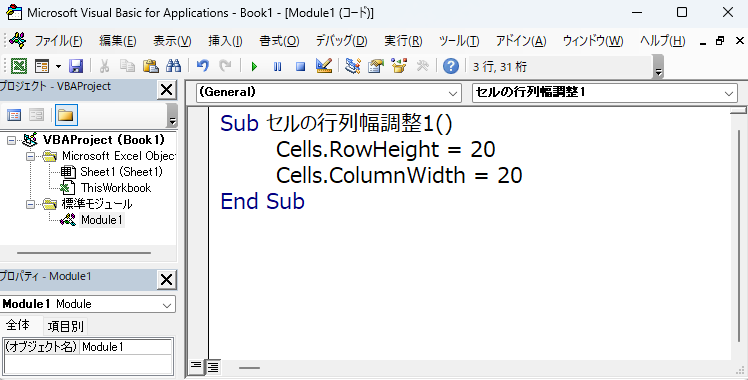Viewport: 748px width, 380px height.
Task: Switch to Full Module View button
Action: pyautogui.click(x=213, y=367)
